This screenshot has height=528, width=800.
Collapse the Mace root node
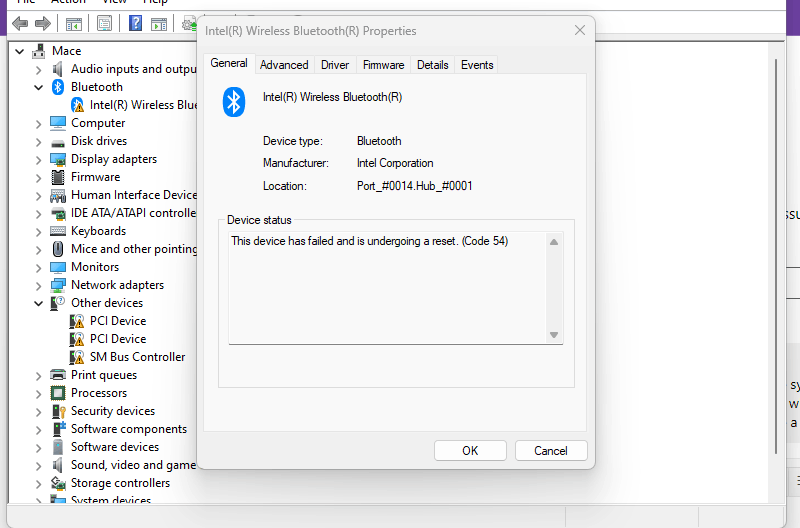pyautogui.click(x=19, y=51)
